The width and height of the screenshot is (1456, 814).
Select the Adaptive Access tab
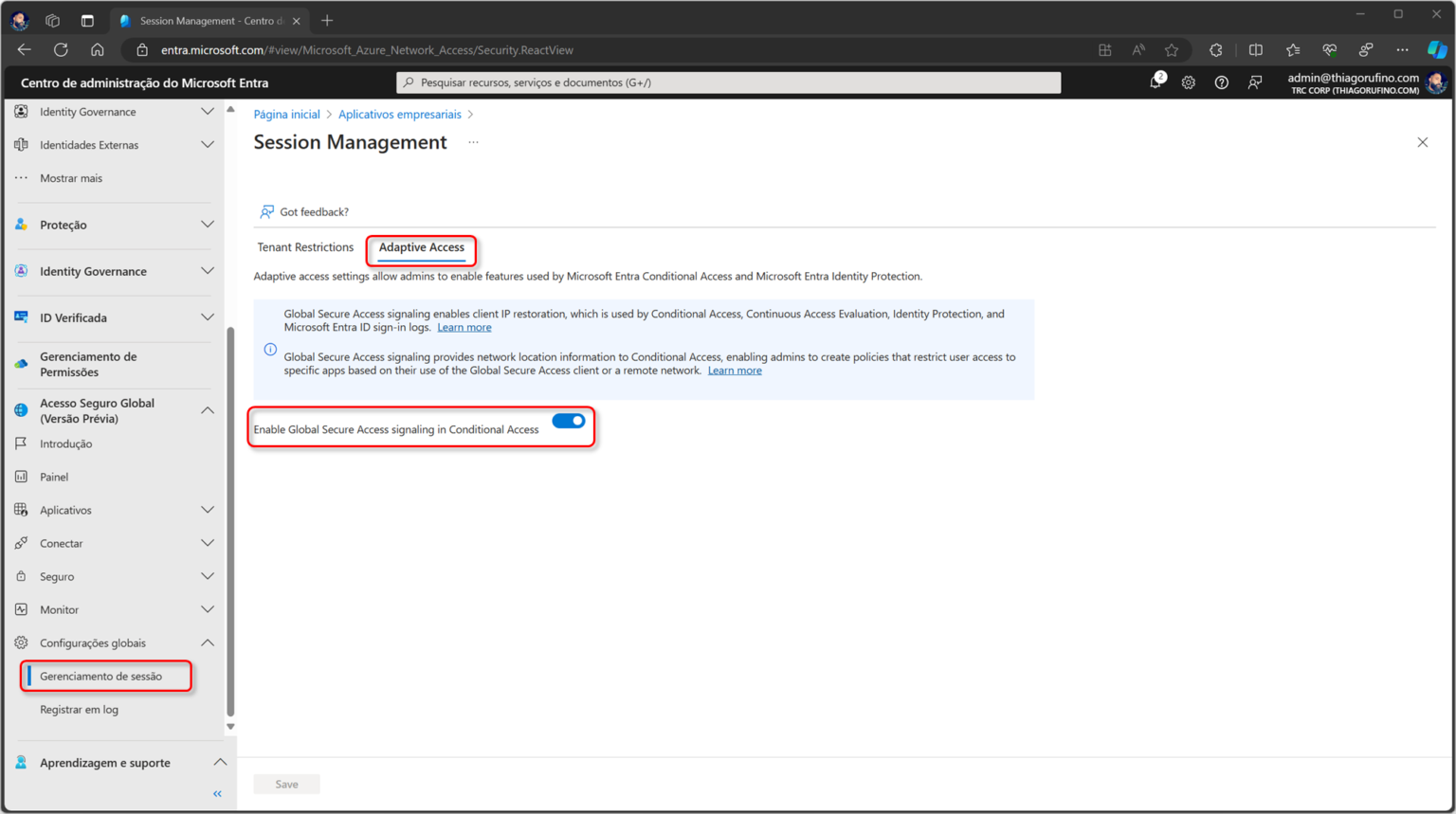tap(422, 247)
